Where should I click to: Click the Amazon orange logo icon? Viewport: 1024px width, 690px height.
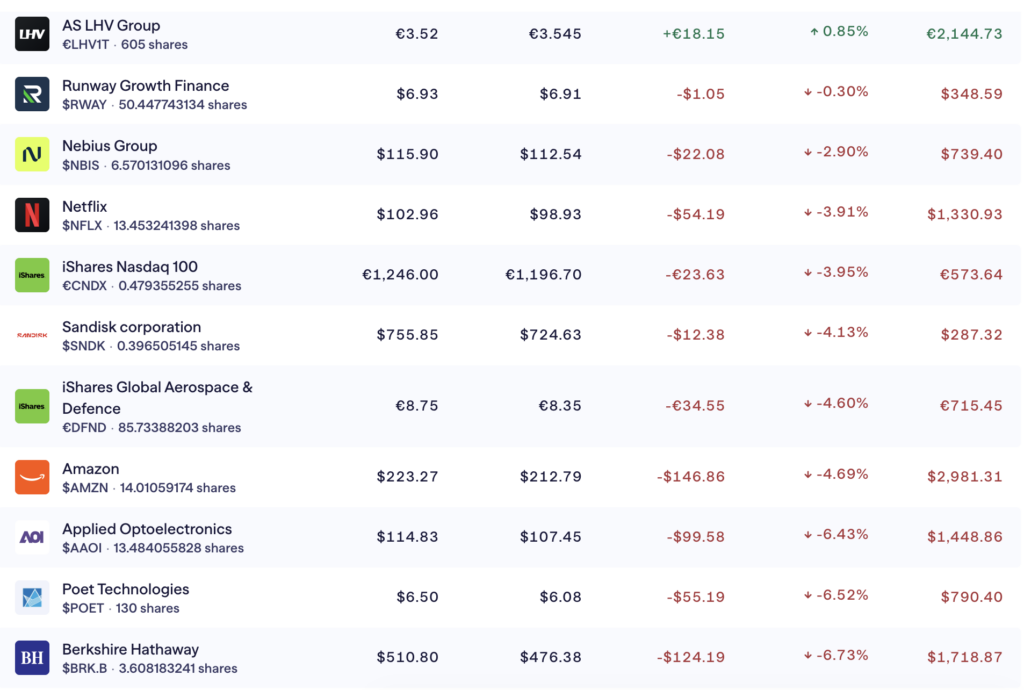[32, 477]
